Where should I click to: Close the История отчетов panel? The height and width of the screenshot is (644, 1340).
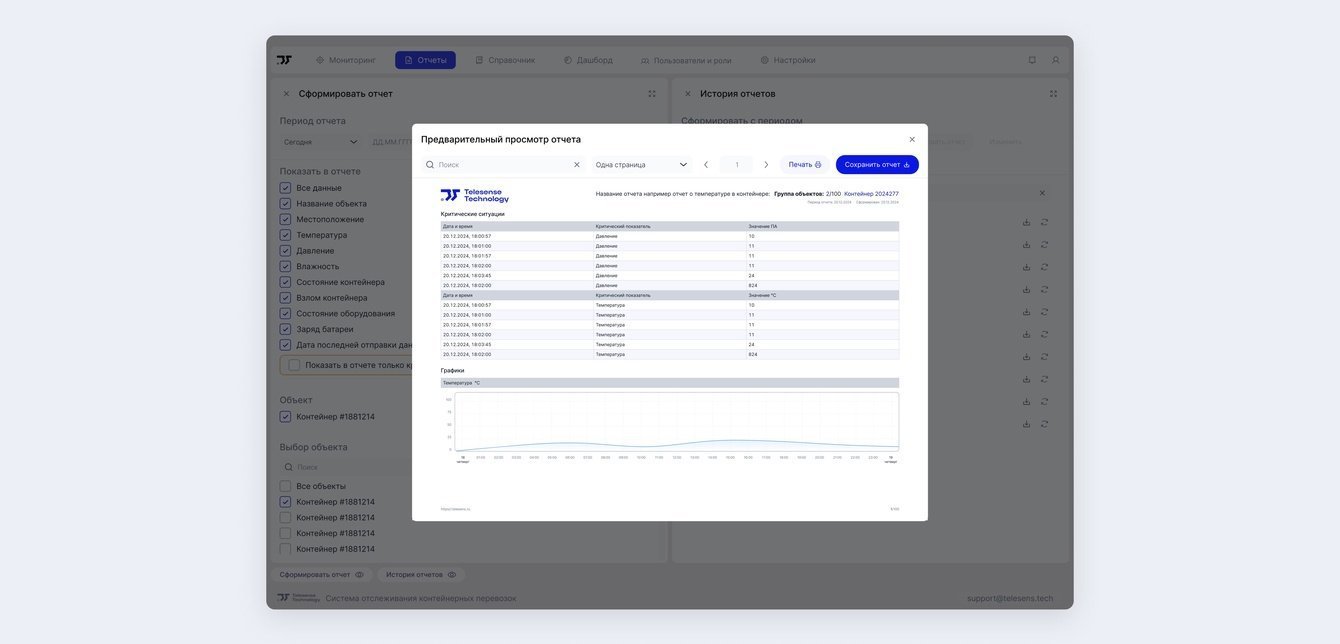(688, 94)
